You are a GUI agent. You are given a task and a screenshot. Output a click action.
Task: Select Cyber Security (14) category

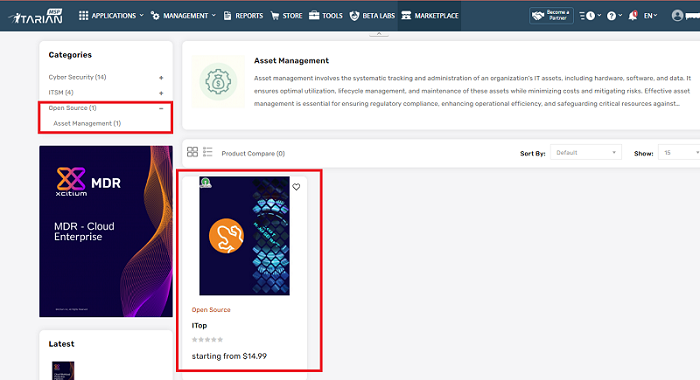[x=77, y=77]
